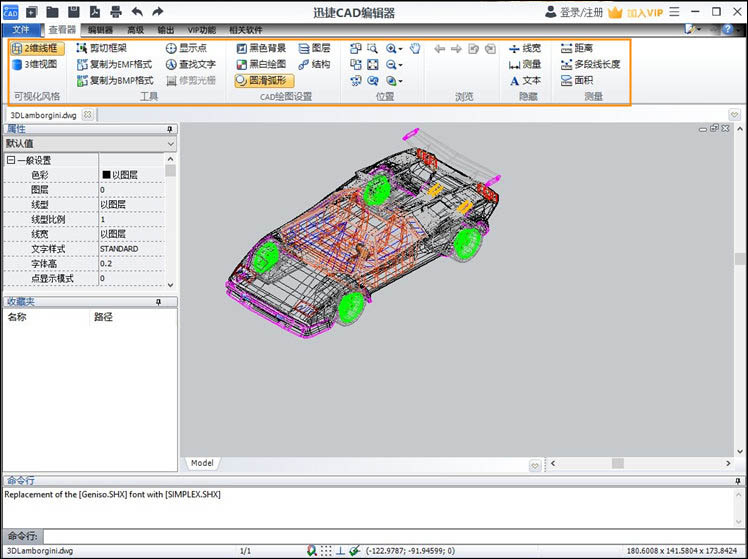Image resolution: width=748 pixels, height=559 pixels.
Task: Click the 线型比例 value cell in properties
Action: tap(132, 219)
